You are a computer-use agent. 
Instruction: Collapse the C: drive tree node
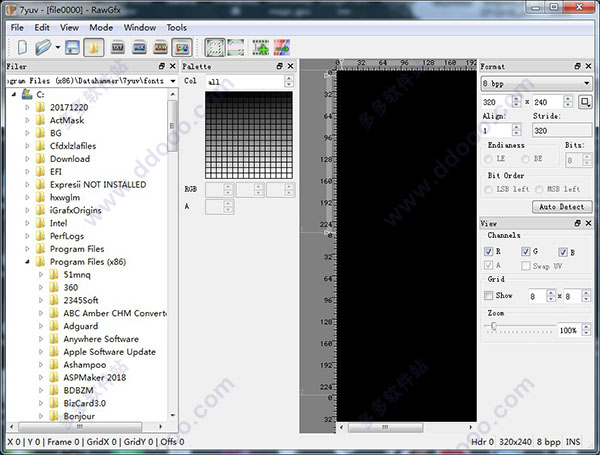[x=14, y=94]
